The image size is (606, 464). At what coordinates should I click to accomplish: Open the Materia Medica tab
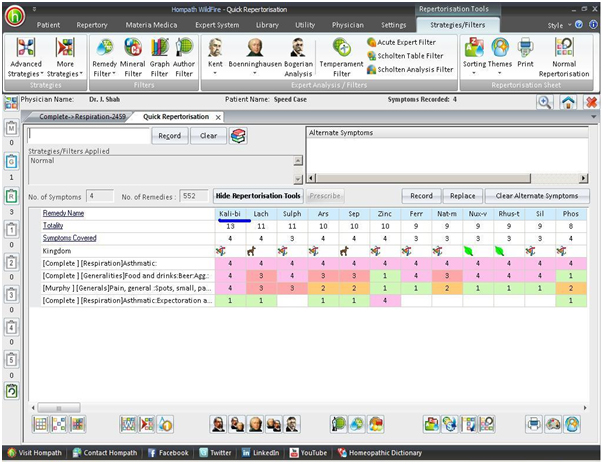pos(151,25)
